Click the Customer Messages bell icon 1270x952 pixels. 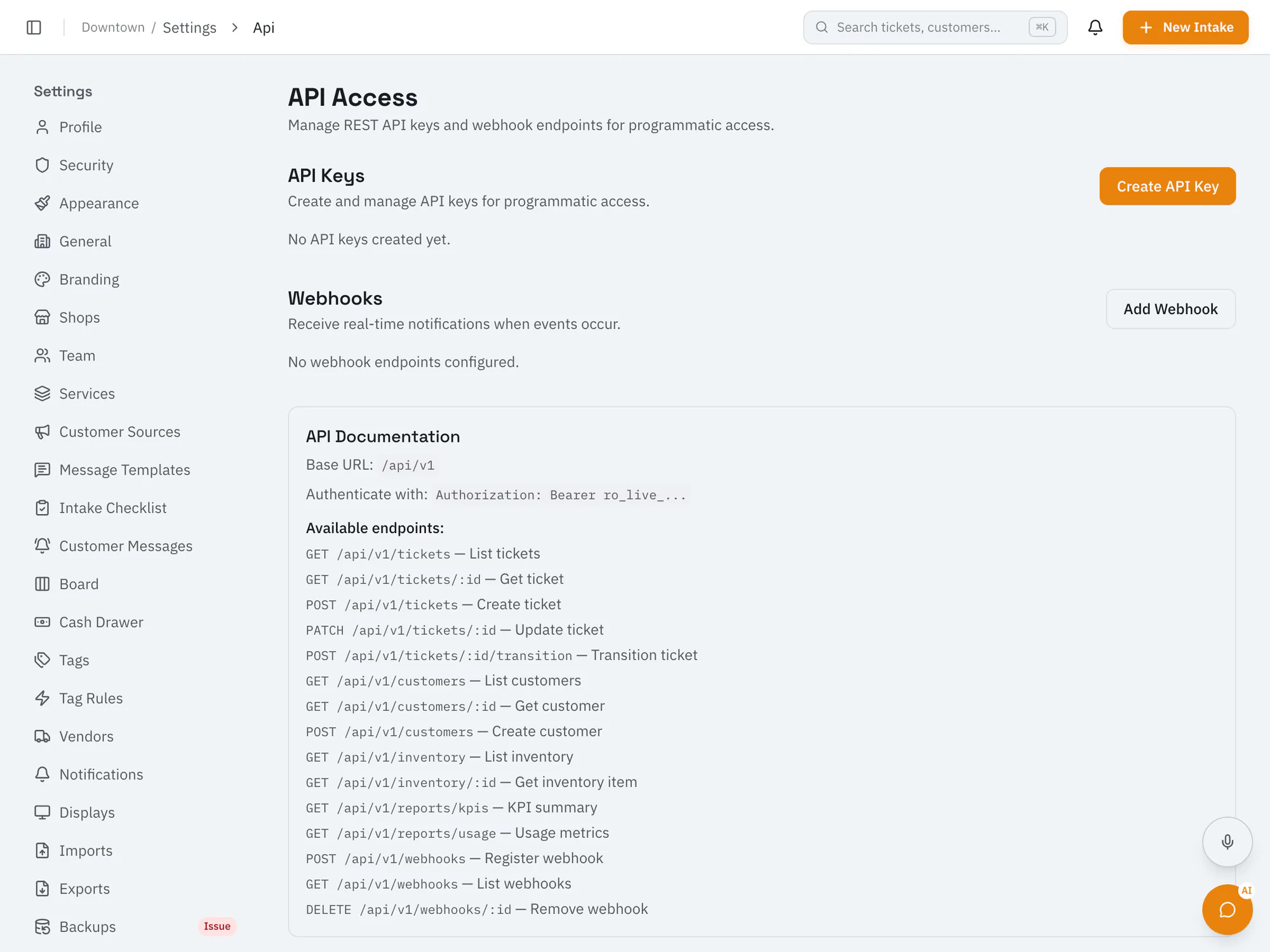[43, 546]
